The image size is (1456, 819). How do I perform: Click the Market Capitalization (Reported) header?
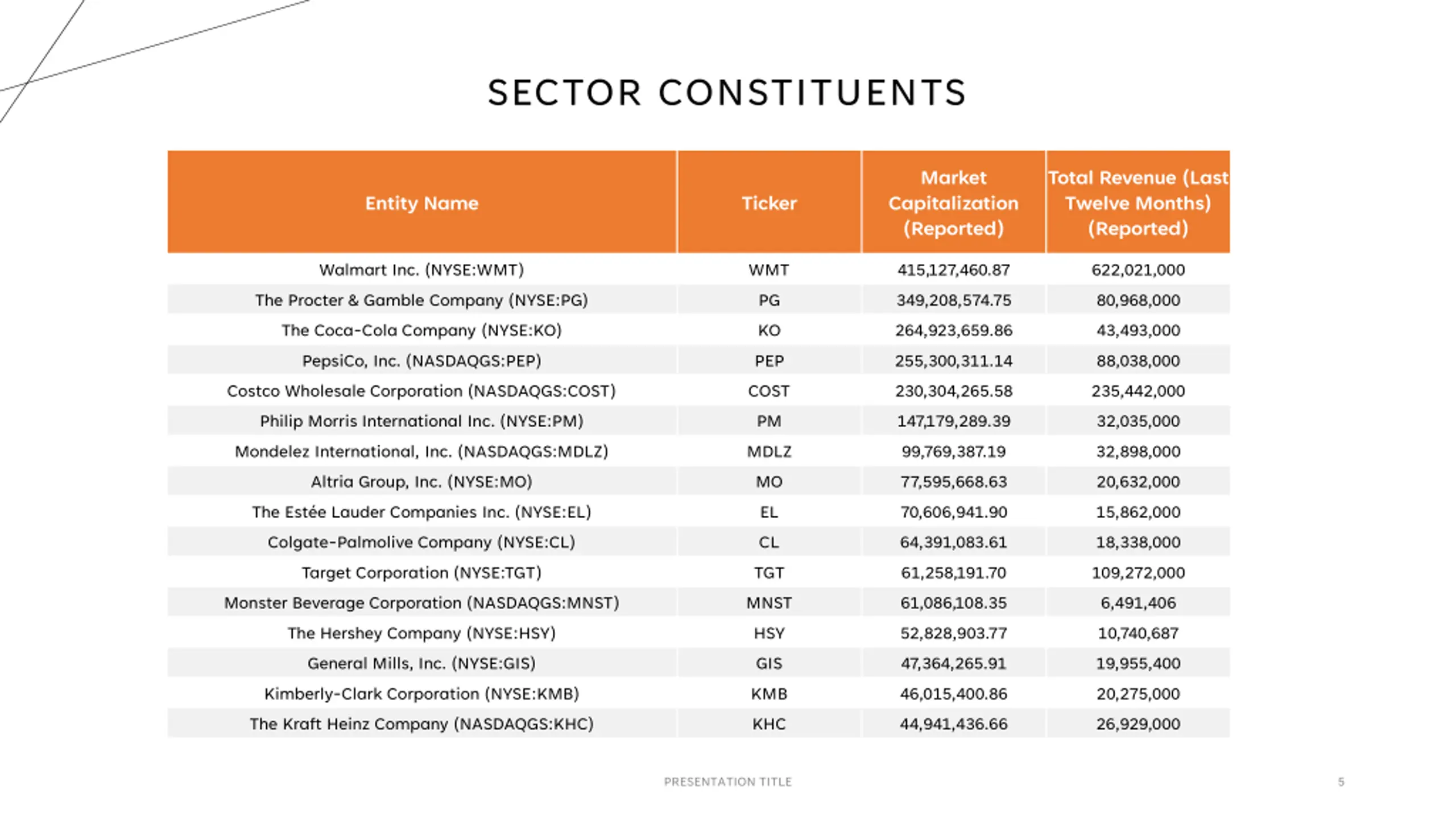point(953,202)
